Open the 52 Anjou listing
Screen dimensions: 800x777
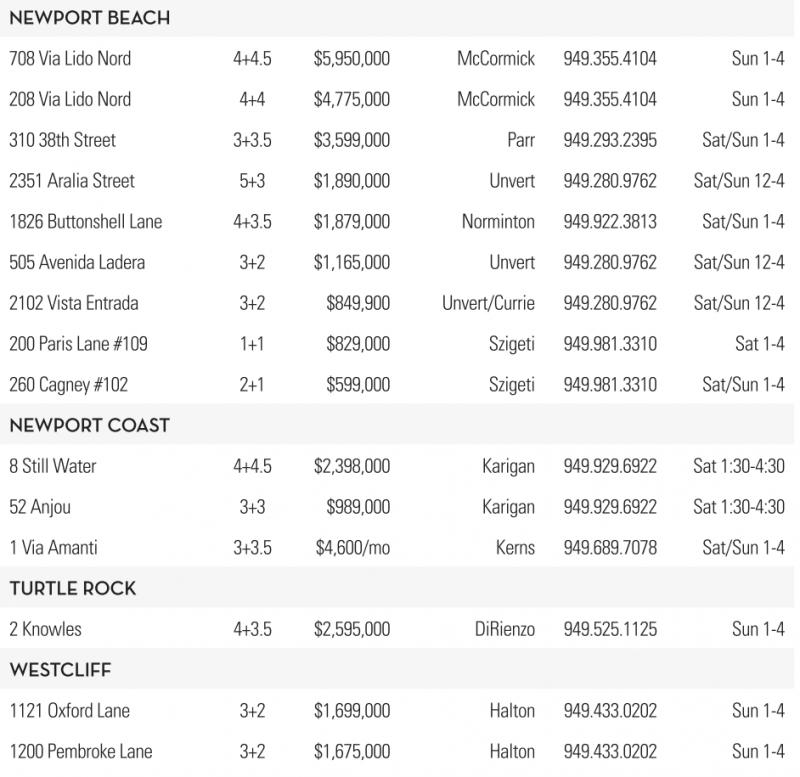42,507
